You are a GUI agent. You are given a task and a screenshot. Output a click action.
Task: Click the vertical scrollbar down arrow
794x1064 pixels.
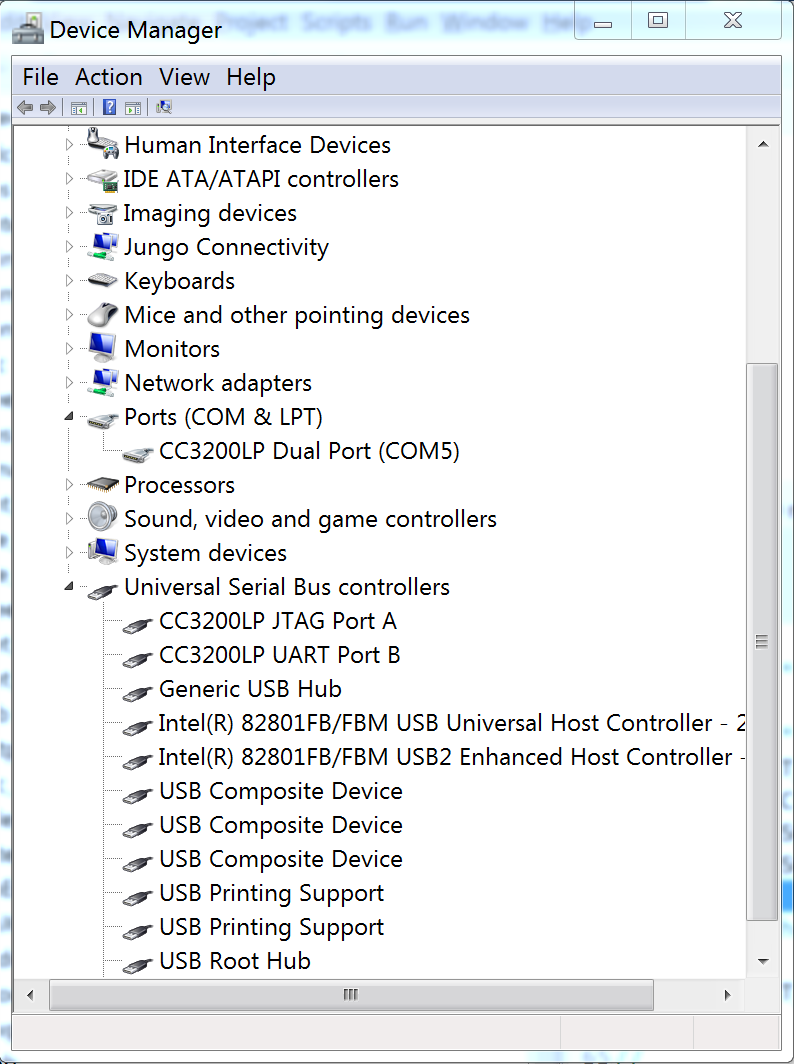click(763, 961)
